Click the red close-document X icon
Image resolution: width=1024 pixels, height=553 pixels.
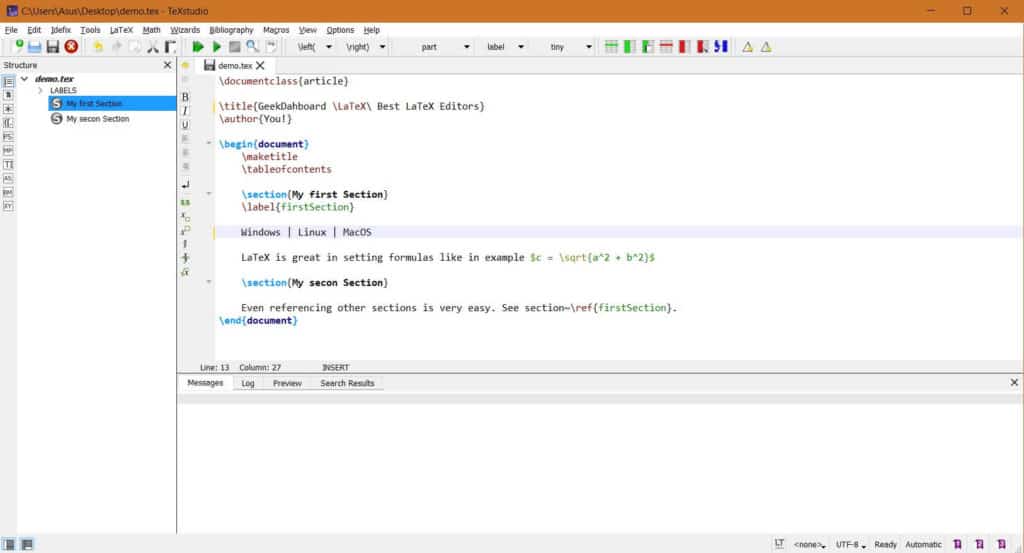[x=71, y=46]
